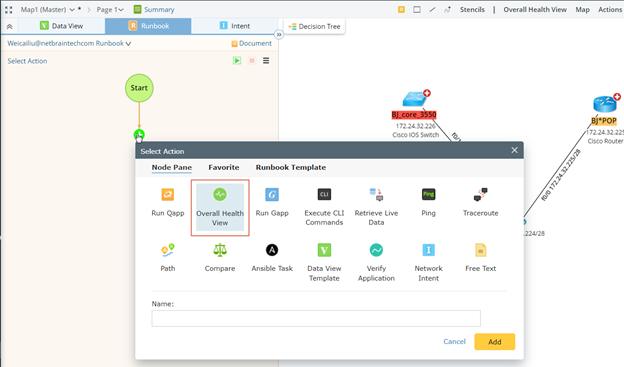The image size is (624, 367).
Task: Open the runbook hamburger menu
Action: tap(266, 61)
